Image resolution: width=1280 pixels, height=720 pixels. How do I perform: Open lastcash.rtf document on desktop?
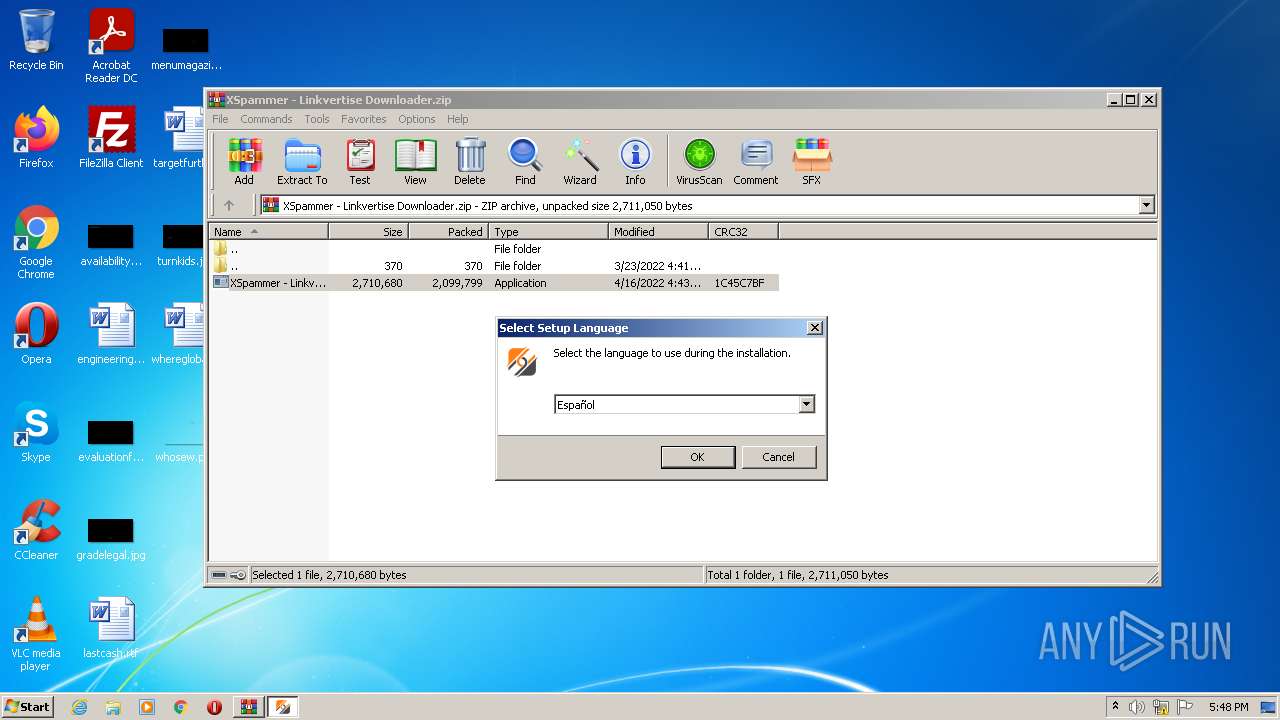click(x=111, y=628)
